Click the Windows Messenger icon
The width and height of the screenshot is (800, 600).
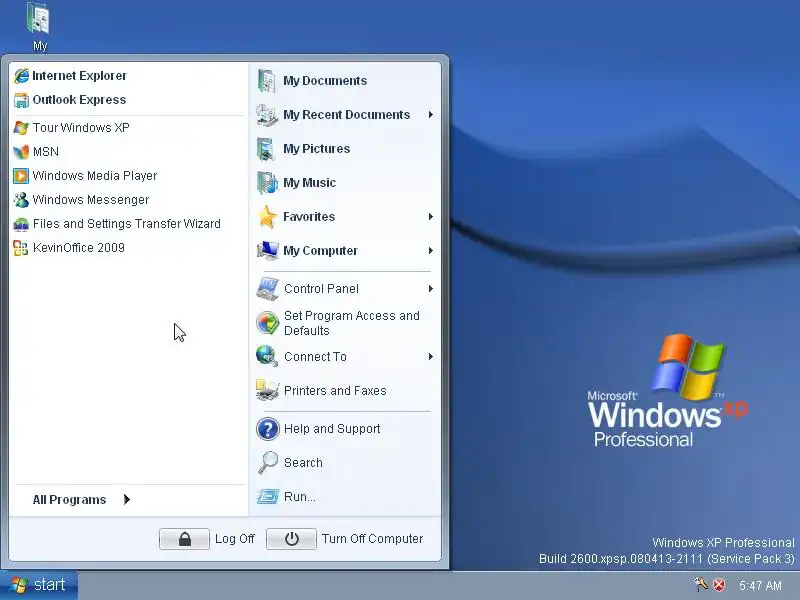pyautogui.click(x=21, y=199)
